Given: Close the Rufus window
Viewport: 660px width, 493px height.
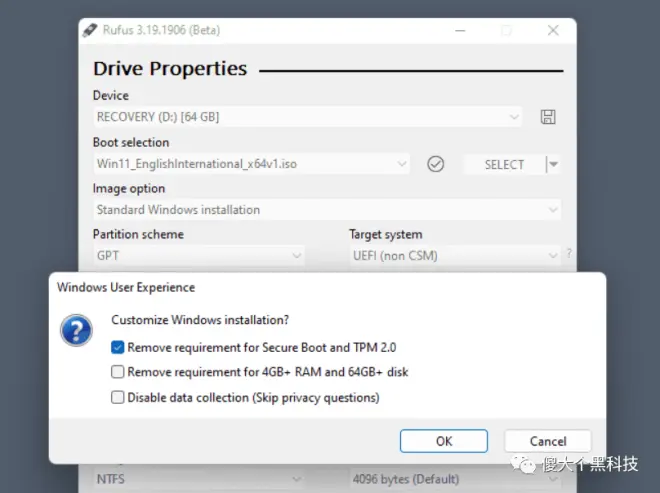Looking at the screenshot, I should [553, 30].
